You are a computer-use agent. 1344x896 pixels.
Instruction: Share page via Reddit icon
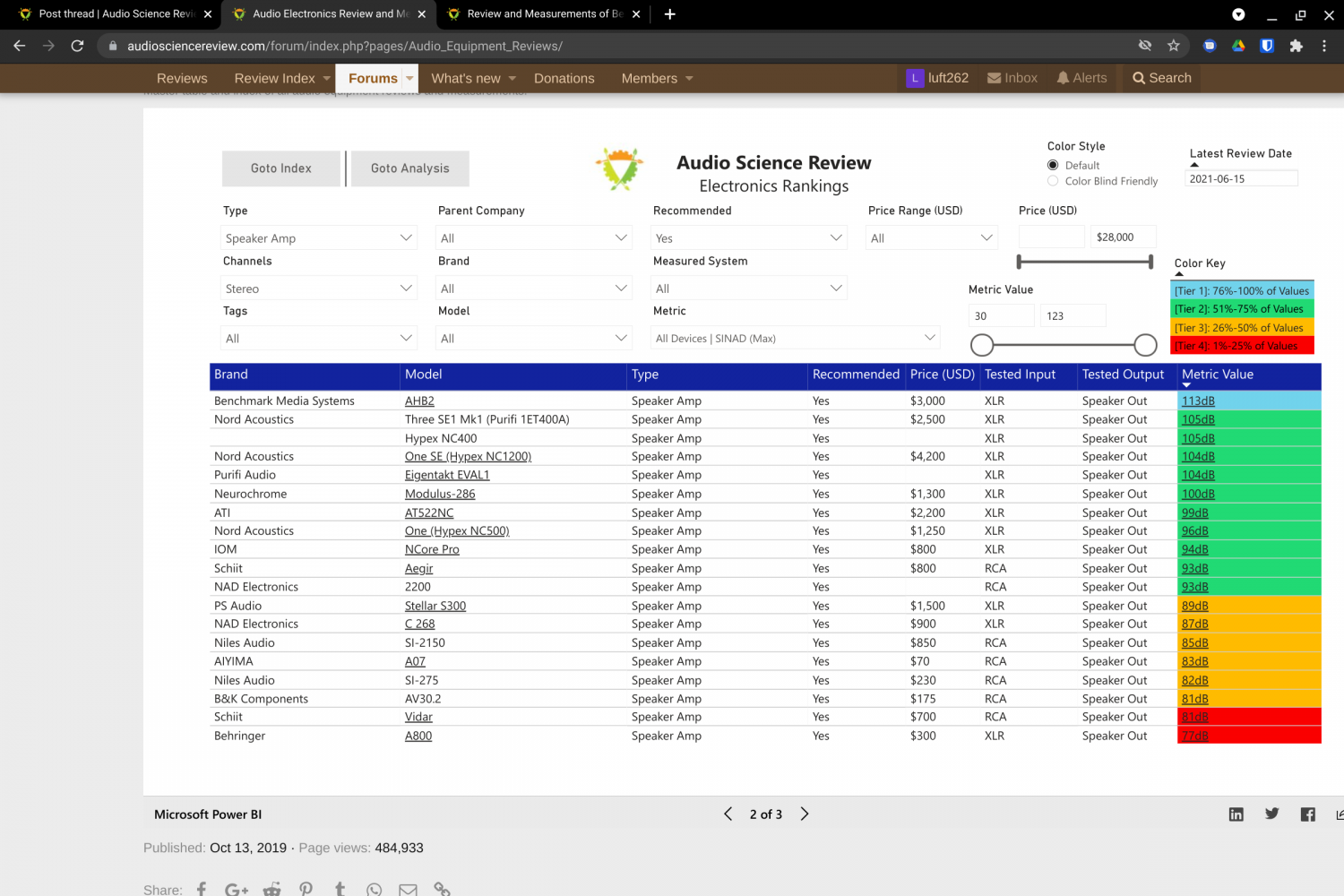[x=271, y=890]
